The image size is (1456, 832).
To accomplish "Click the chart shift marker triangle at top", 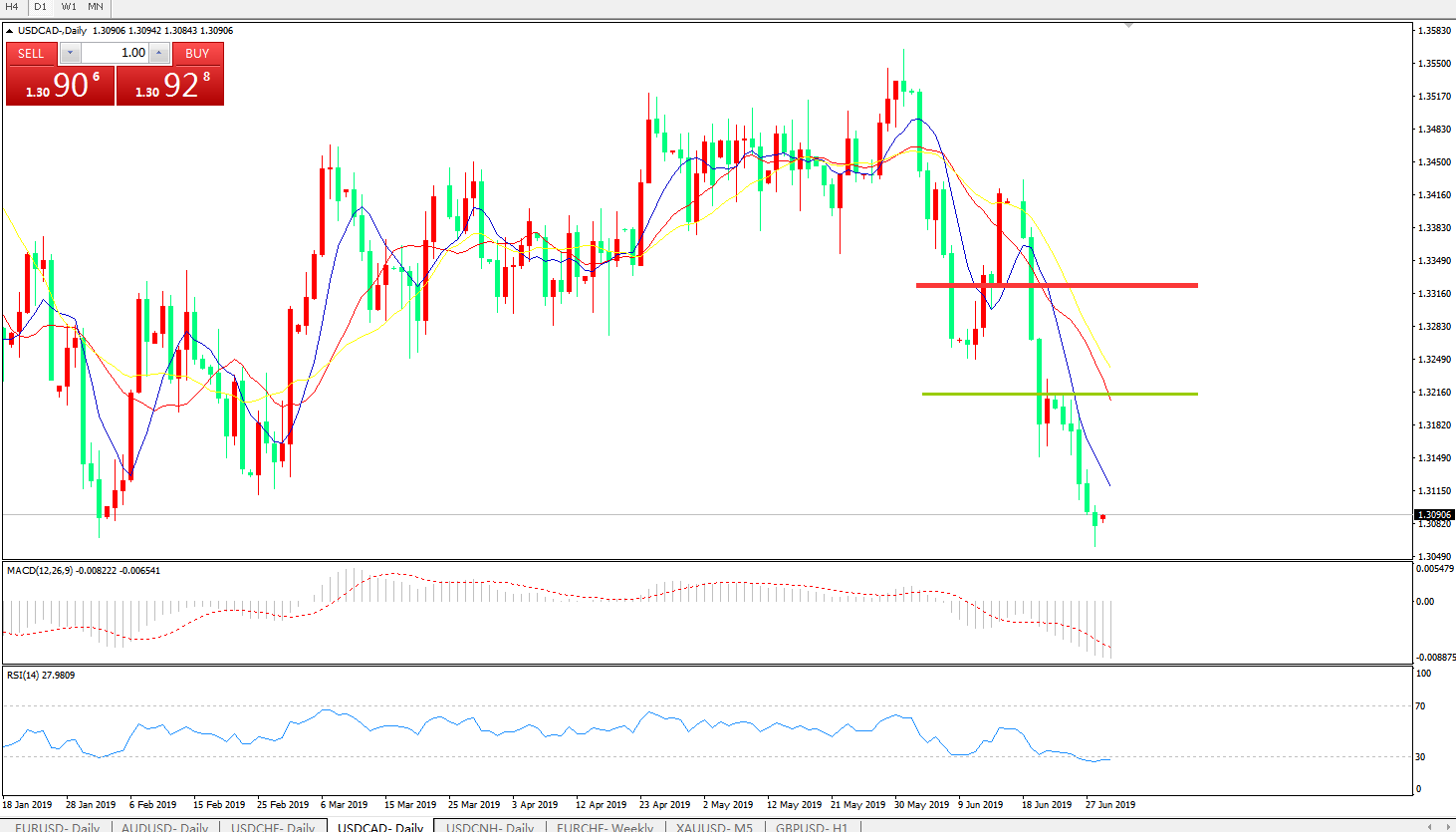I will 1128,25.
